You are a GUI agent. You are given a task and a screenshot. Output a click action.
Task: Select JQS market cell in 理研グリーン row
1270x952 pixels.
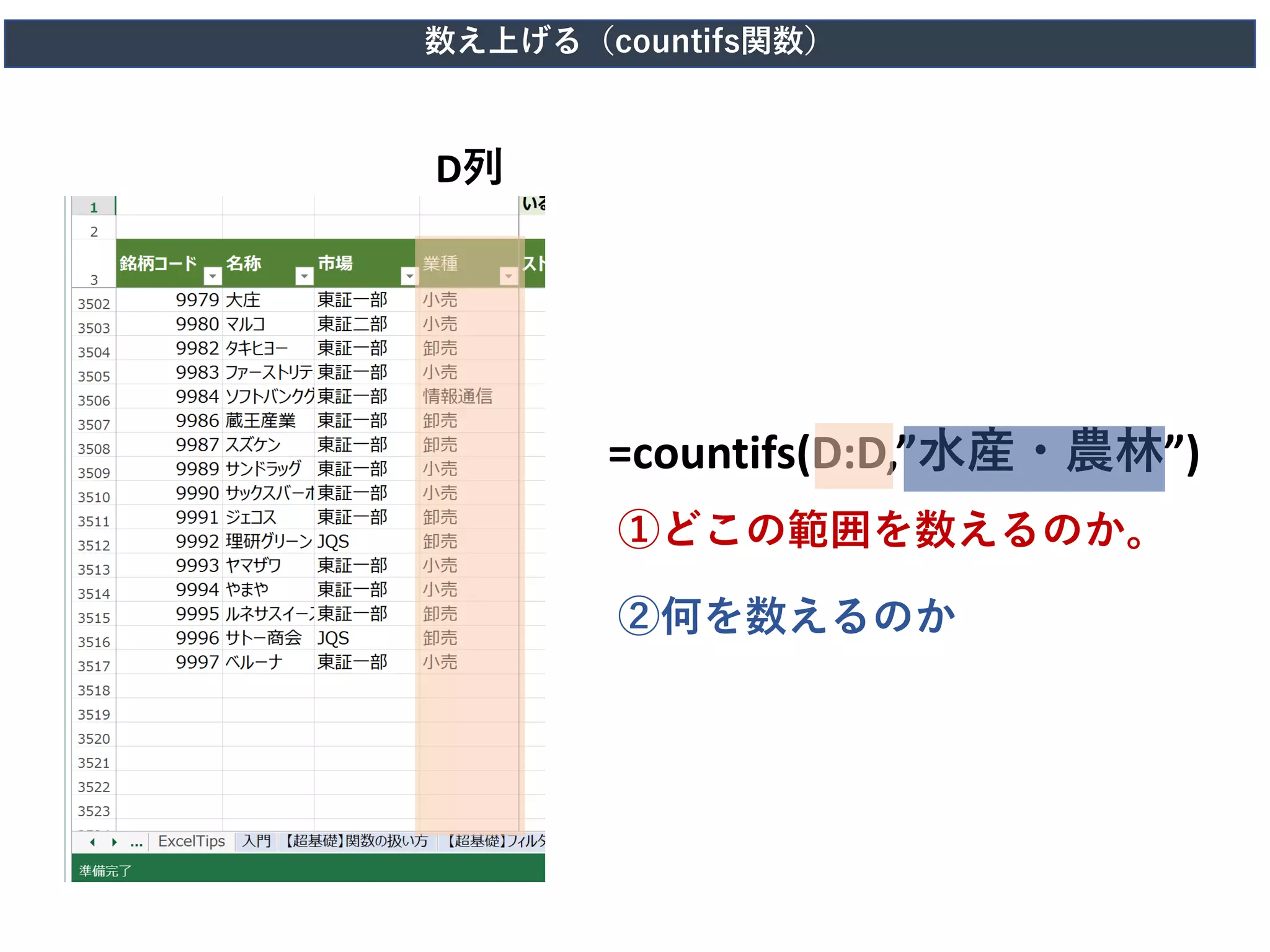click(x=366, y=542)
